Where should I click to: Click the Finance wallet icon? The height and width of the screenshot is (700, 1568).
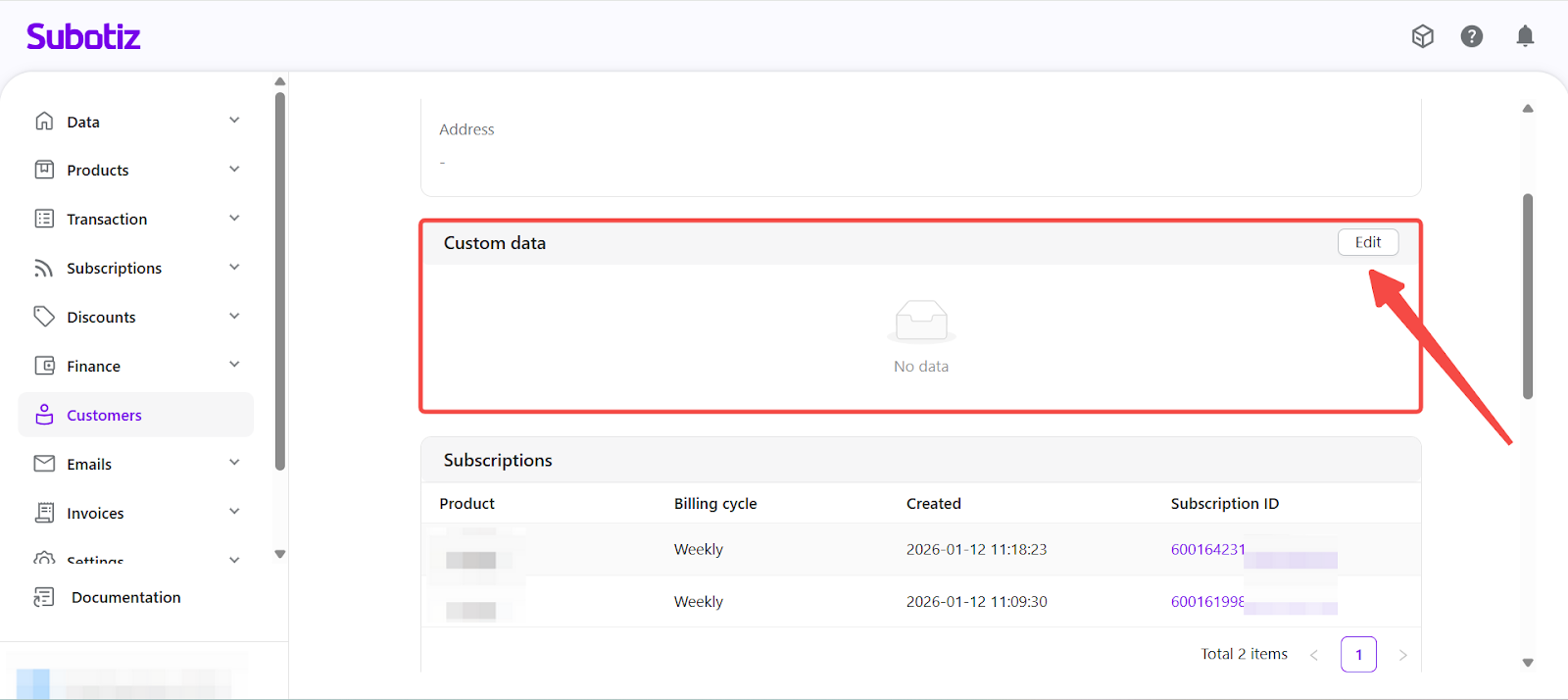pyautogui.click(x=44, y=366)
